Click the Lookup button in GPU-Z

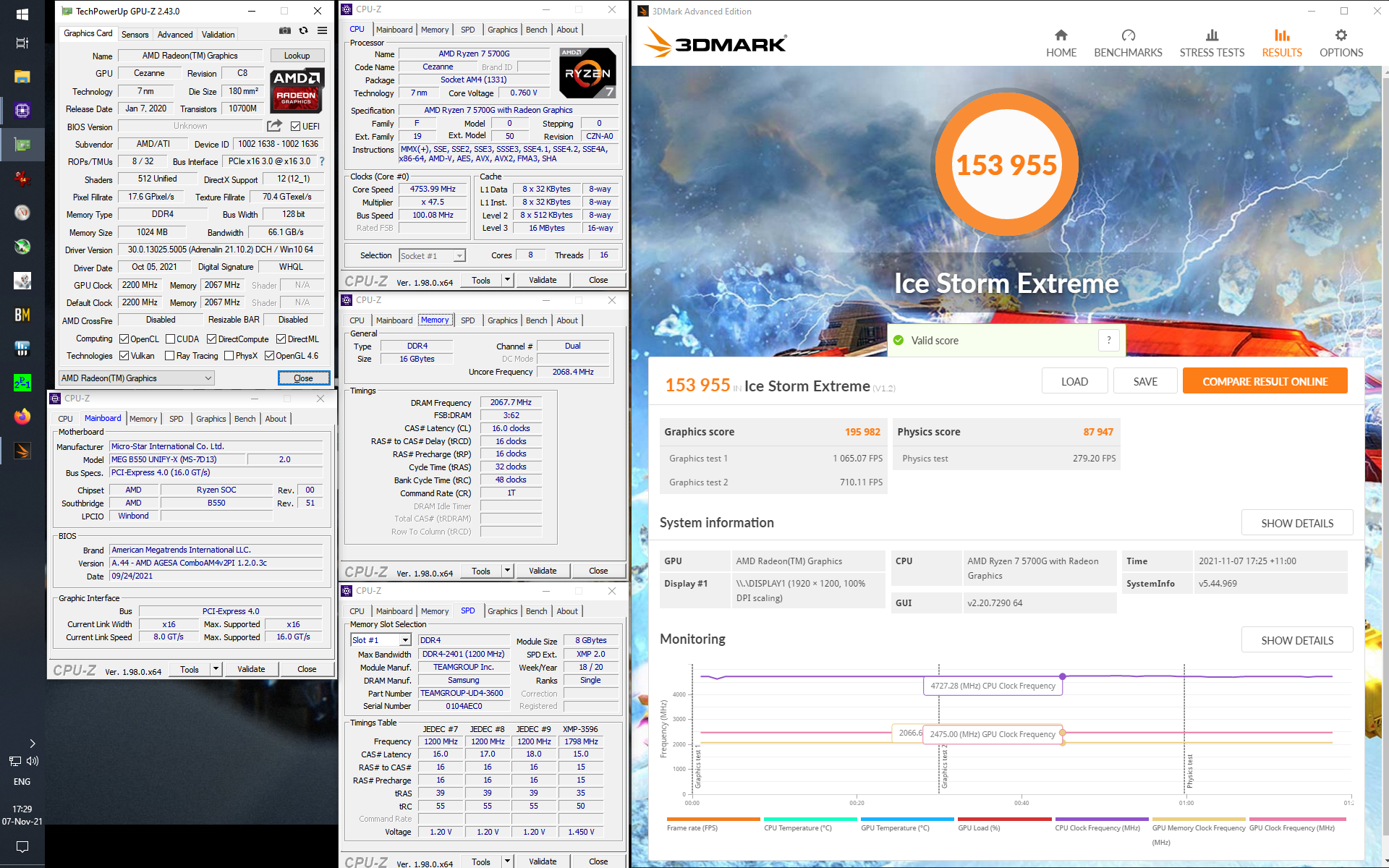(297, 56)
